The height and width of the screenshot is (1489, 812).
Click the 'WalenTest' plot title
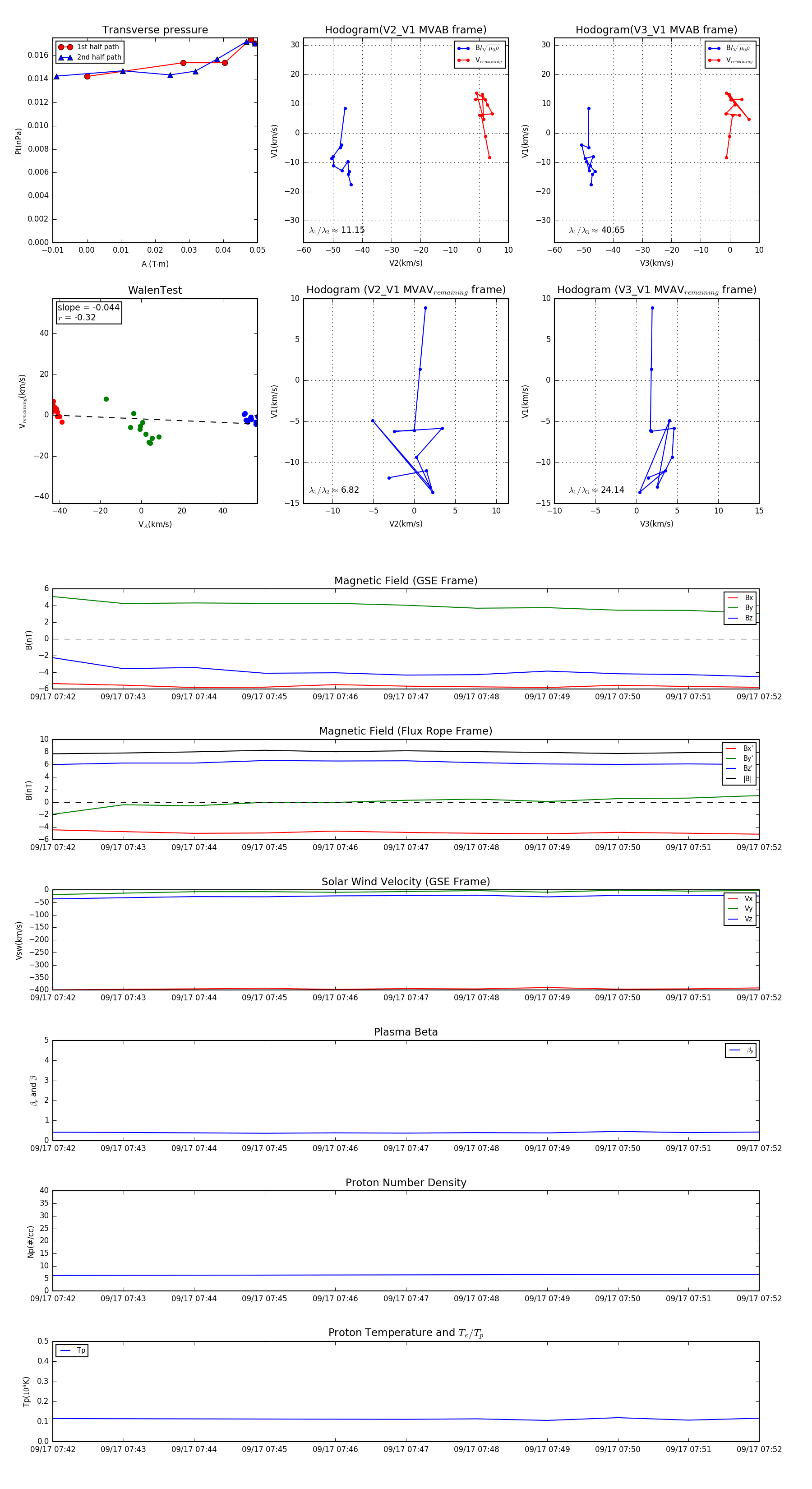pos(155,290)
